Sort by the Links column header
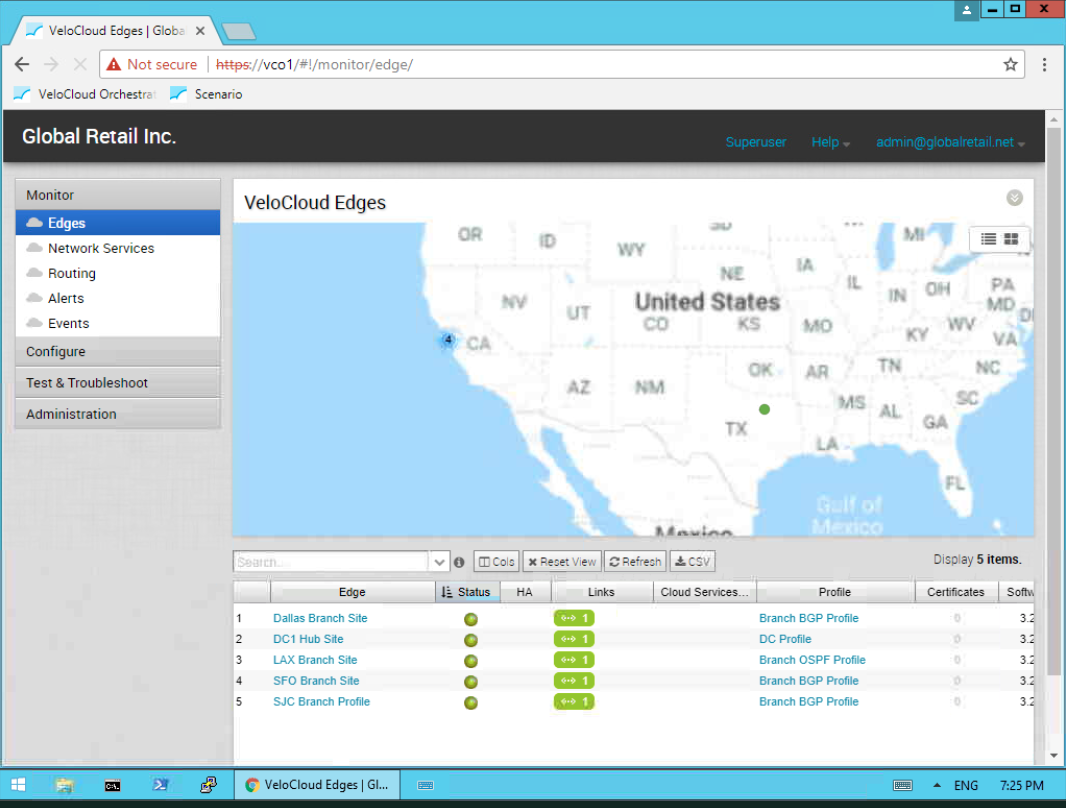1066x808 pixels. tap(601, 592)
